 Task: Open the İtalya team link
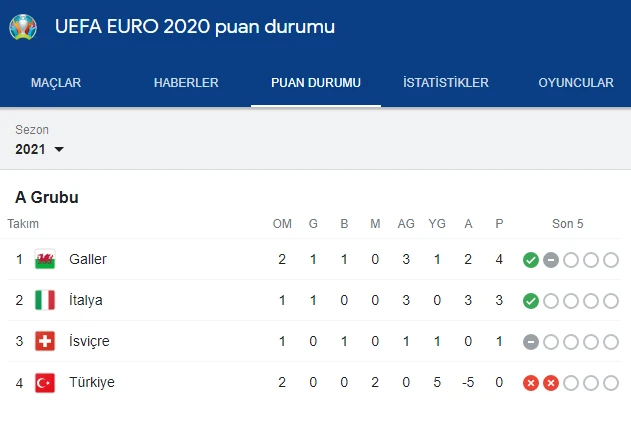click(x=86, y=300)
